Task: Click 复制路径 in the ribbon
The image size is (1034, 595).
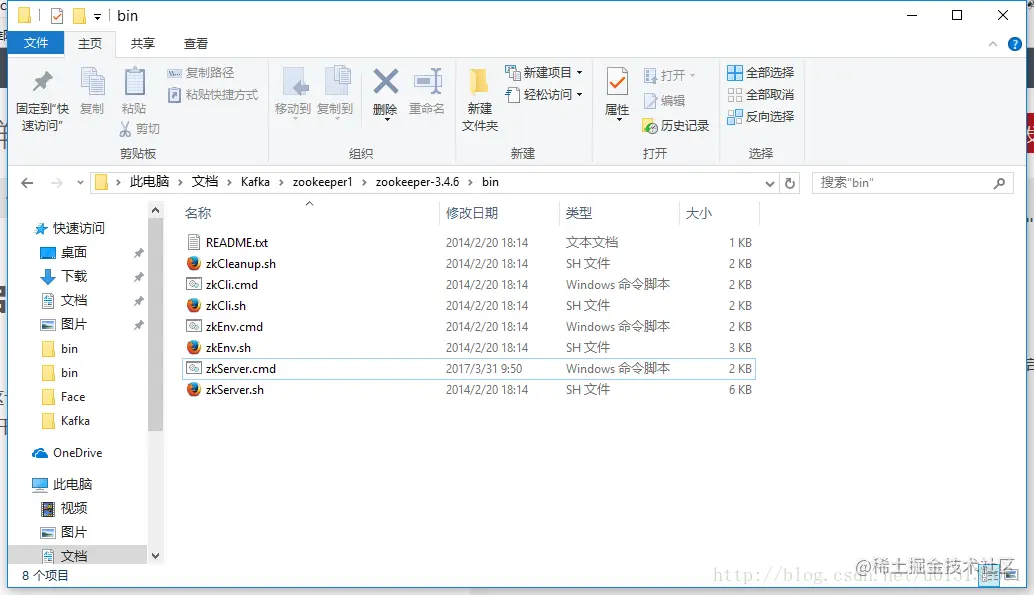Action: coord(201,73)
